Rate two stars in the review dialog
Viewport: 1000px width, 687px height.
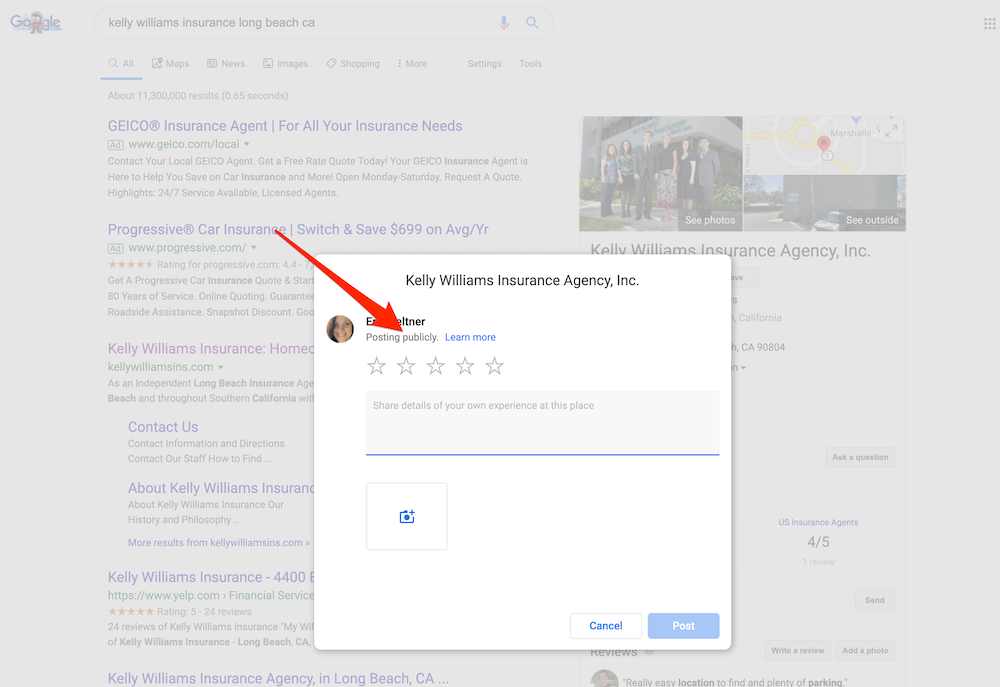[x=406, y=366]
